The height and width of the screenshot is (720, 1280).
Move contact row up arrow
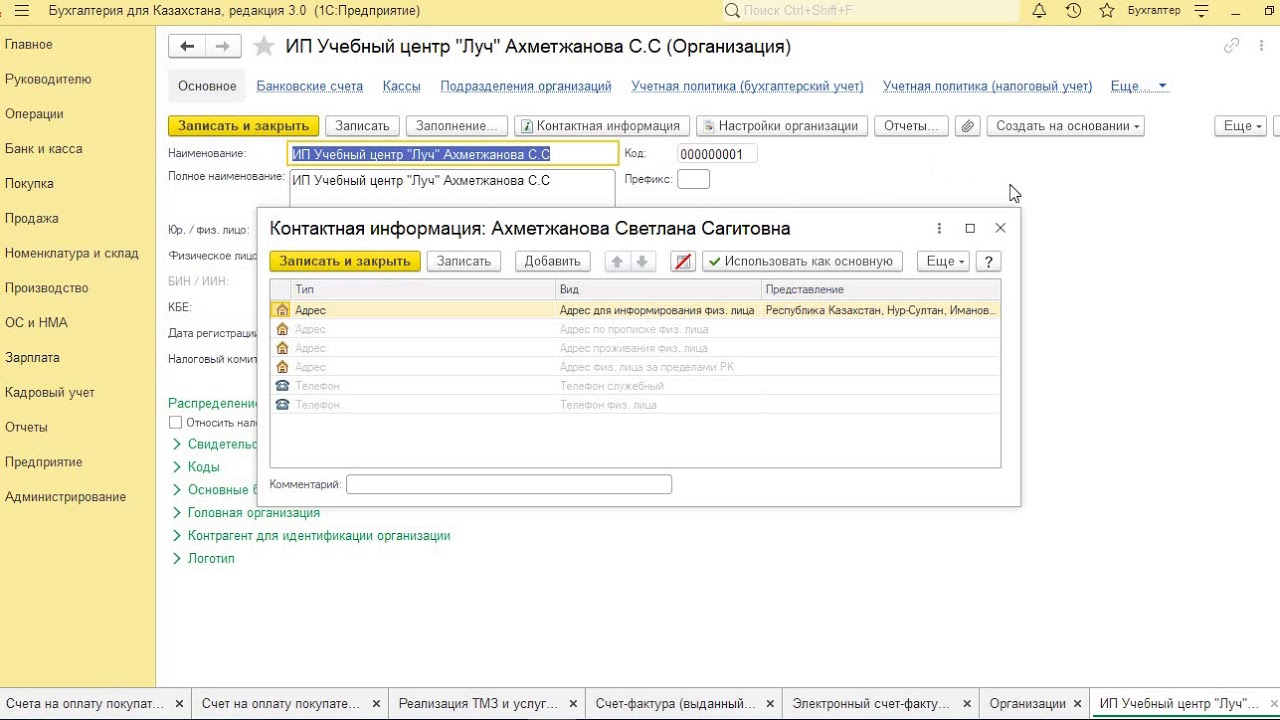point(617,261)
